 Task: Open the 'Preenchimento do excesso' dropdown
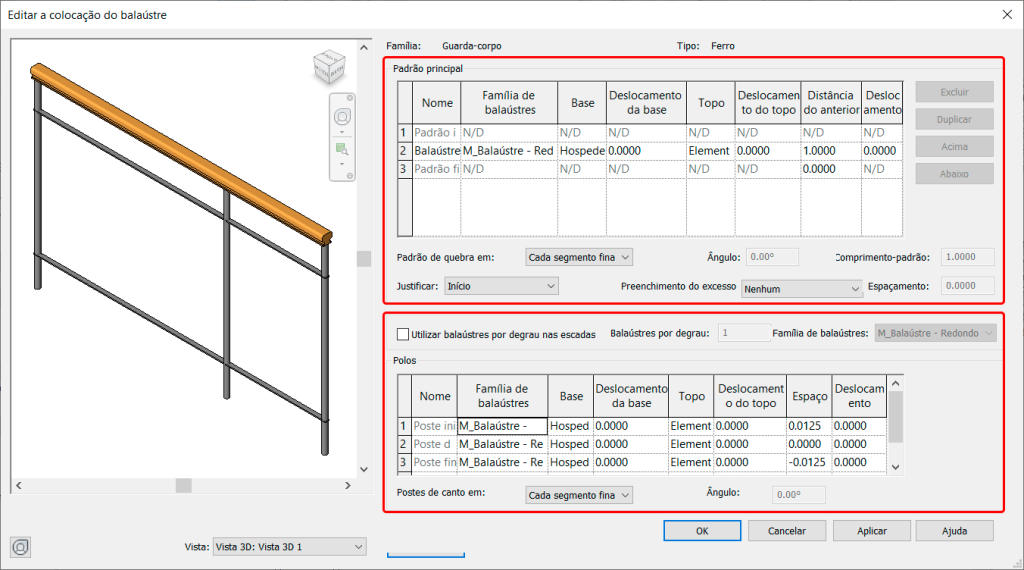tap(801, 289)
